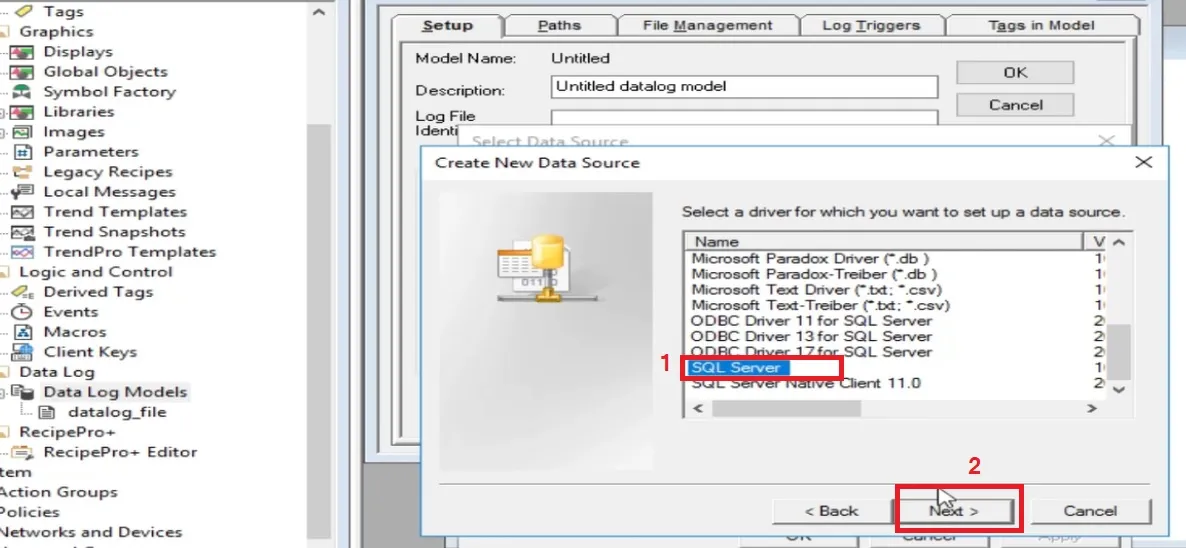Click the Log File Identifier field
1186x548 pixels.
744,119
